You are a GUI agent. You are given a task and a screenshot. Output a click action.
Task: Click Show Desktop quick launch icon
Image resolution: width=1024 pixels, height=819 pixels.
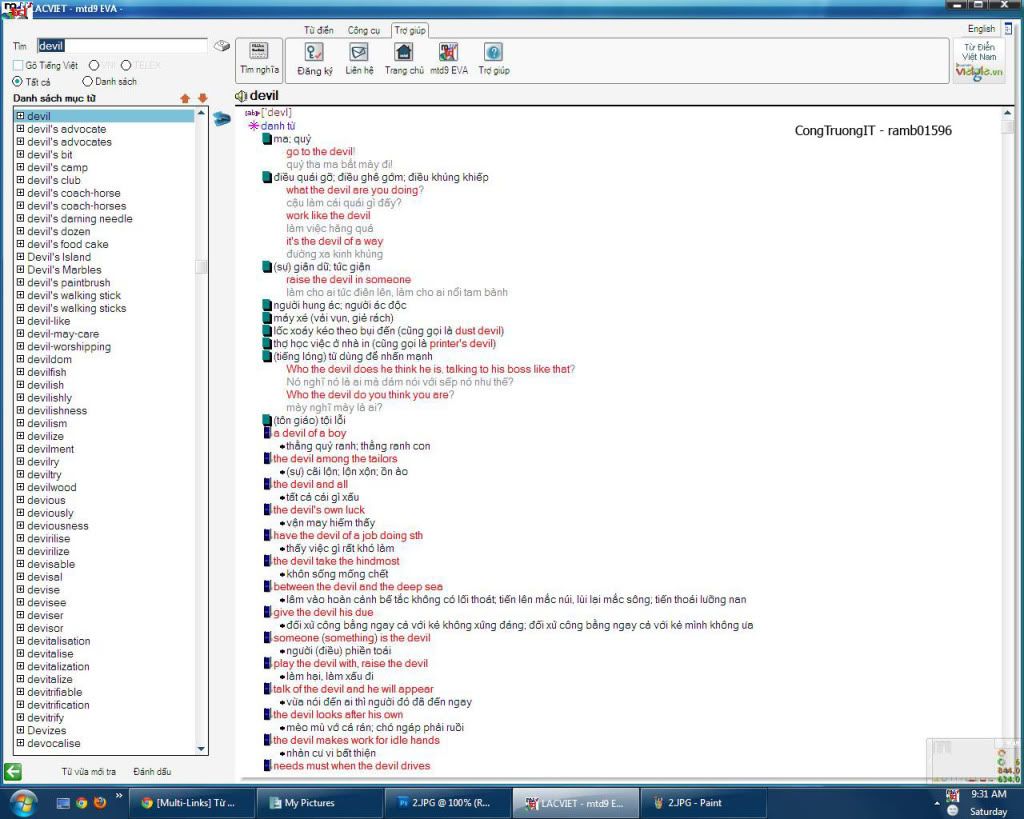(63, 803)
